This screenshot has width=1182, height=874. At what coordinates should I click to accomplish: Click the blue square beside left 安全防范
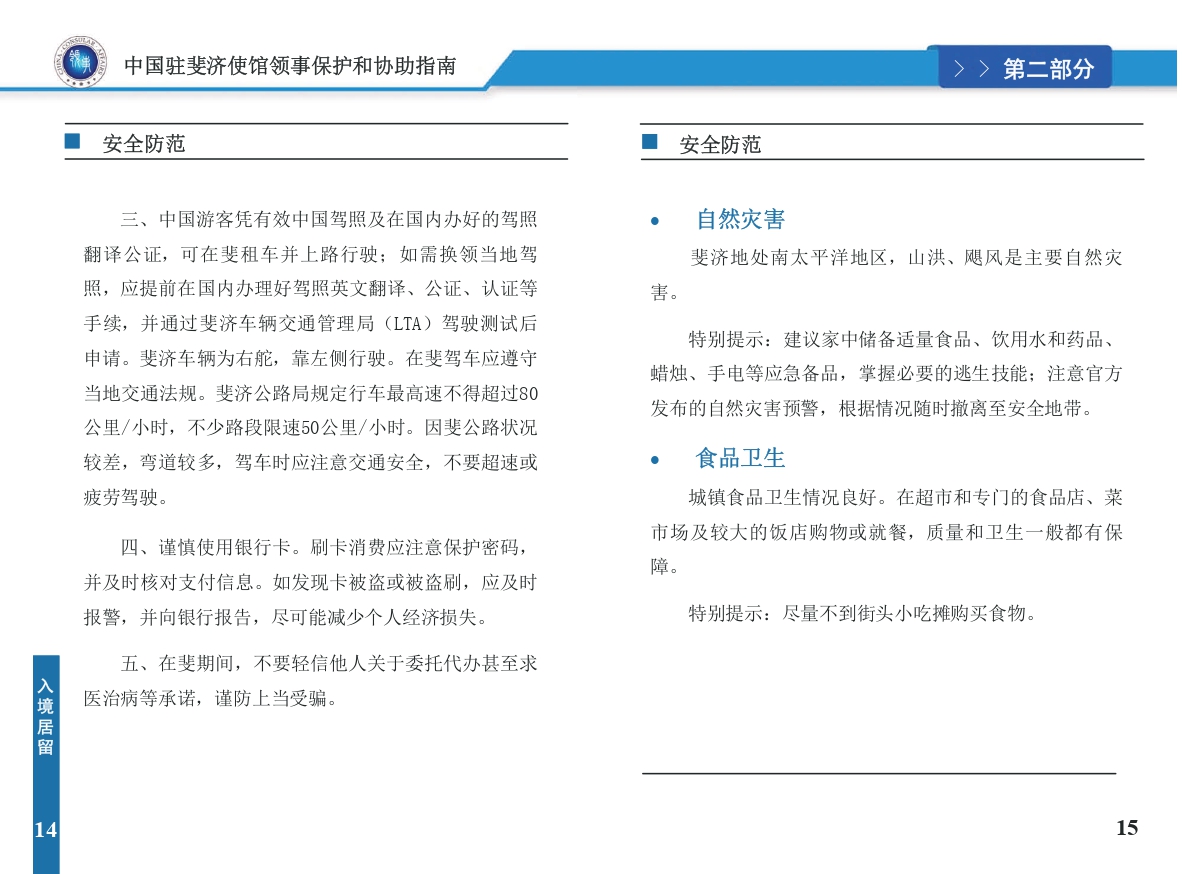tap(72, 142)
